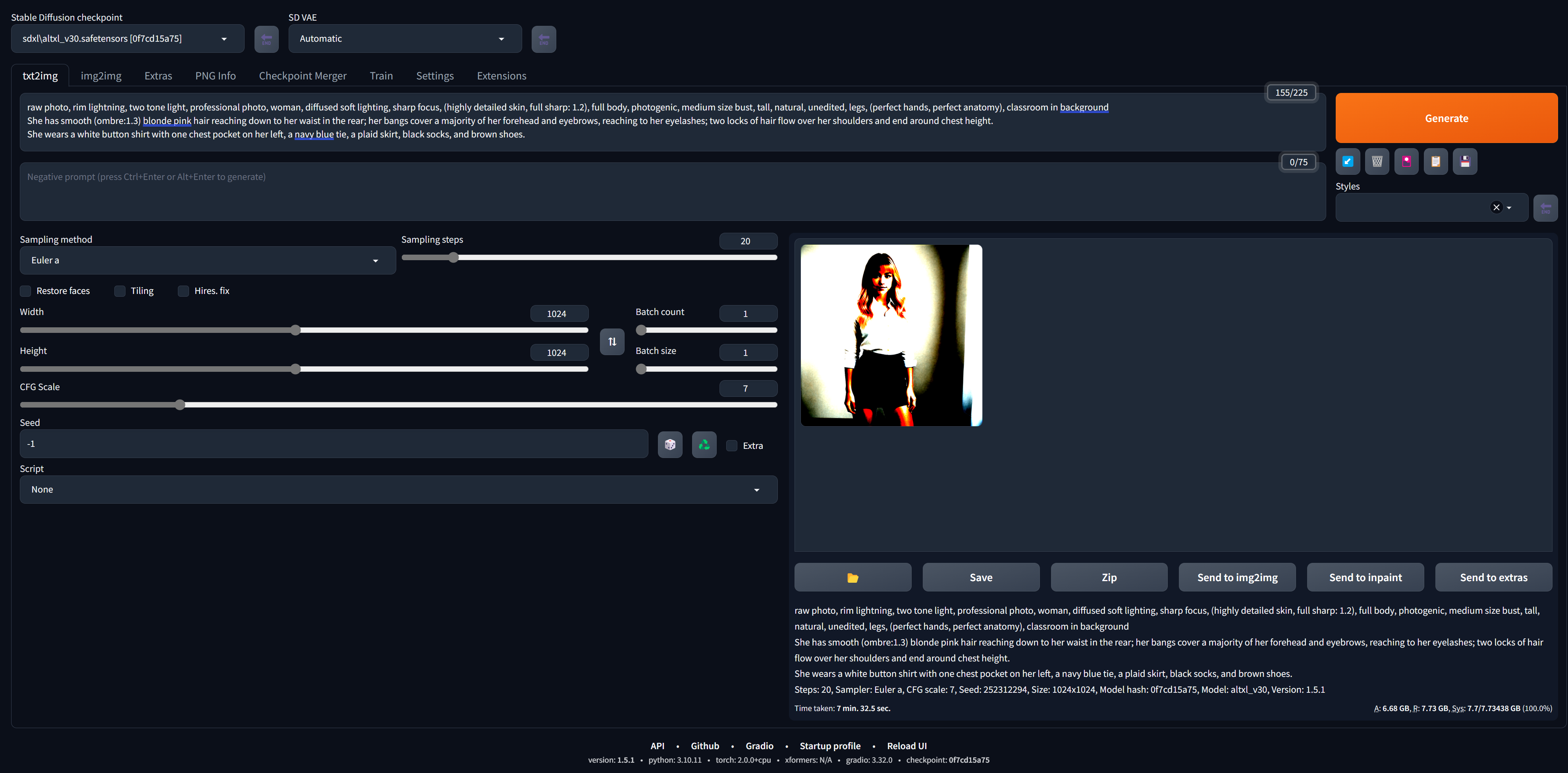
Task: Click the blue arrow to read generation parameters
Action: (x=1348, y=161)
